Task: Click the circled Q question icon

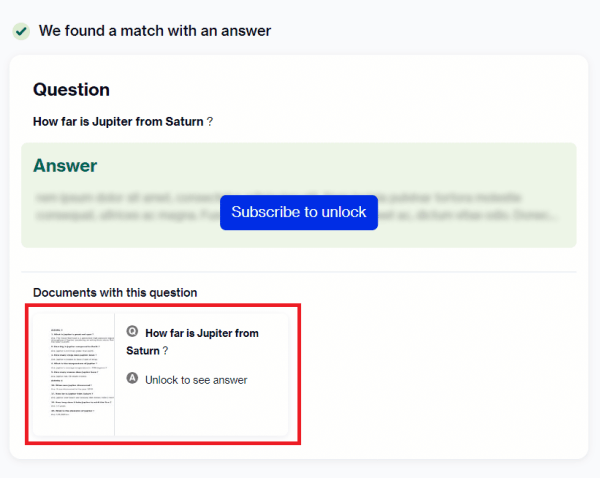Action: click(132, 331)
